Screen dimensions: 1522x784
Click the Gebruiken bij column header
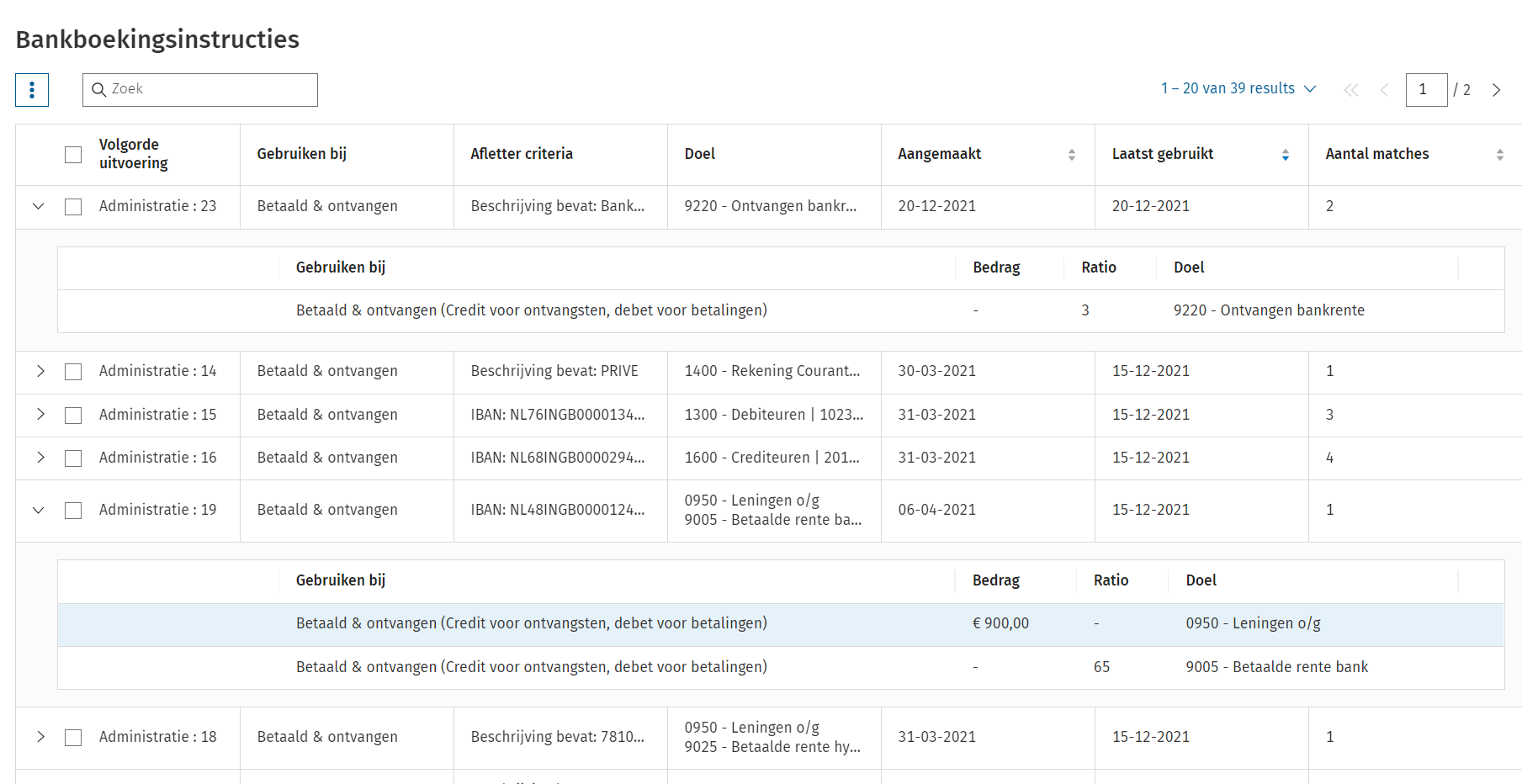pos(301,154)
